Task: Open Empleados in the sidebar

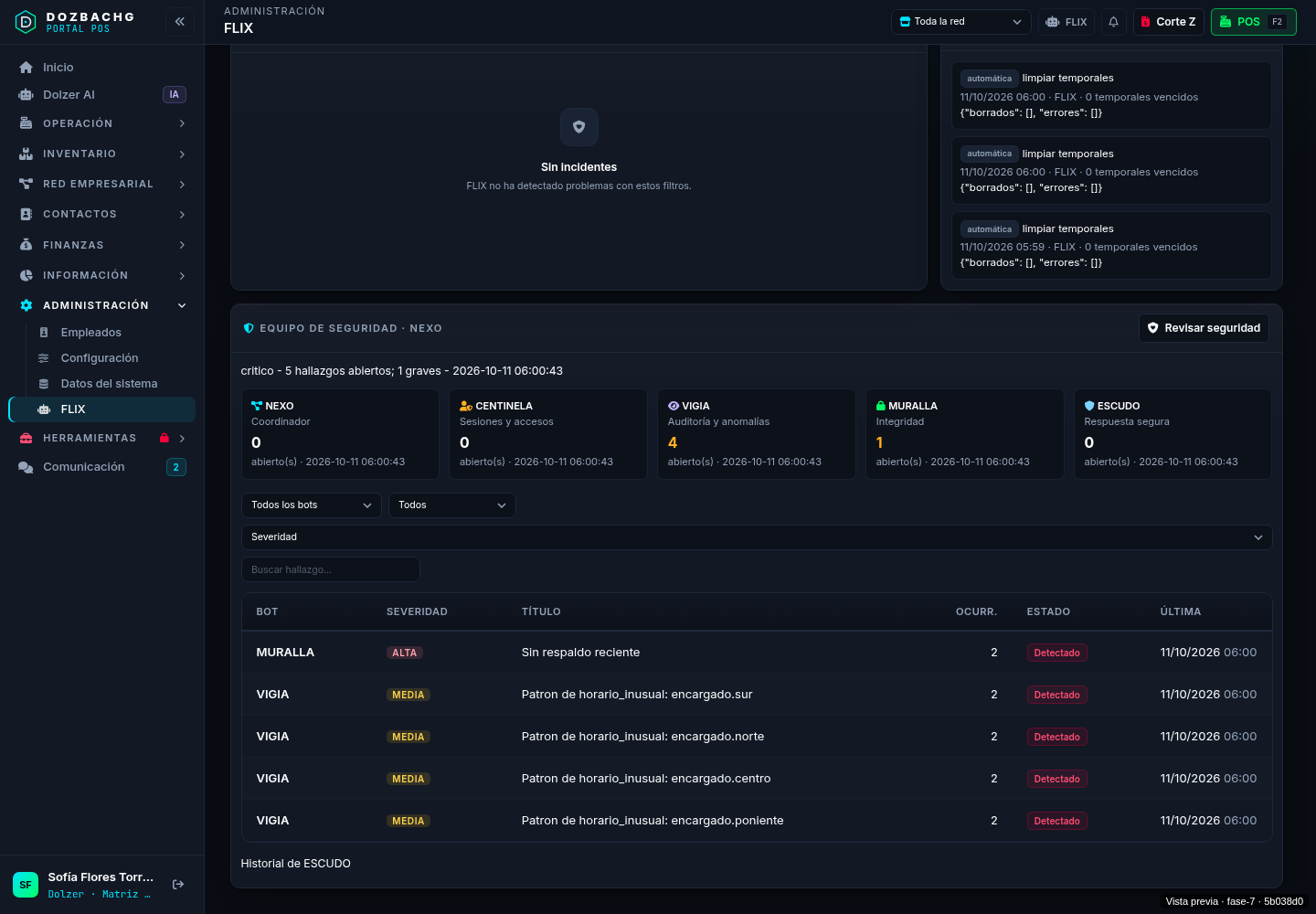Action: 111,333
